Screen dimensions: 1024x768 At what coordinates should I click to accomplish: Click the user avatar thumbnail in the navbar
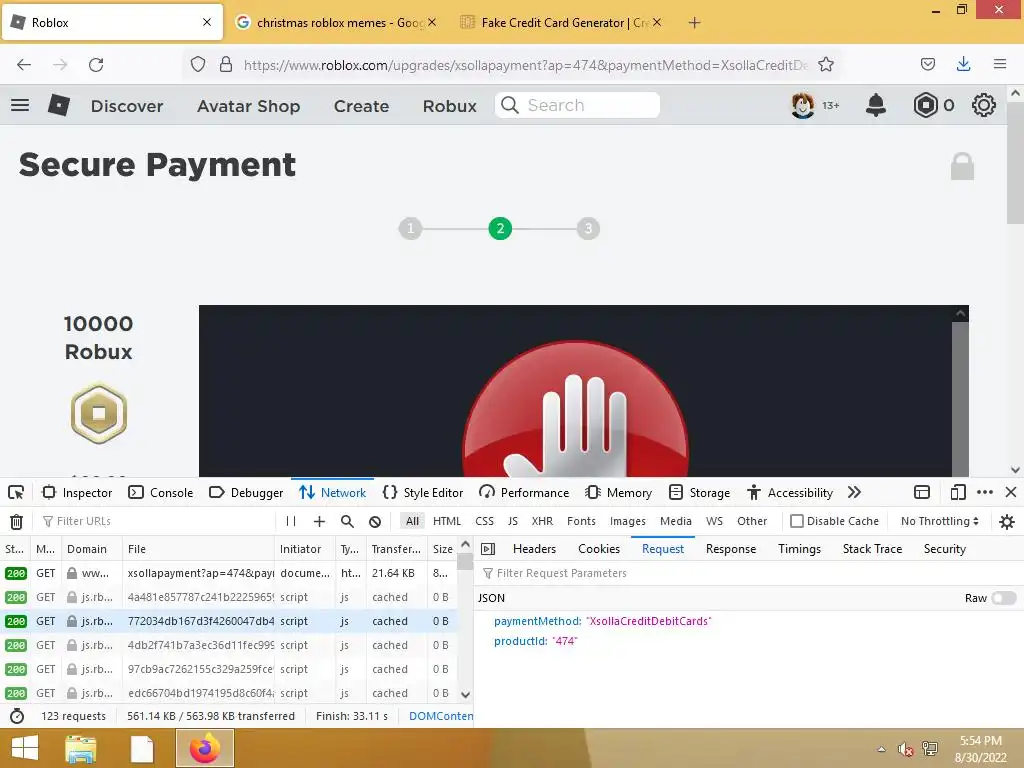[803, 105]
